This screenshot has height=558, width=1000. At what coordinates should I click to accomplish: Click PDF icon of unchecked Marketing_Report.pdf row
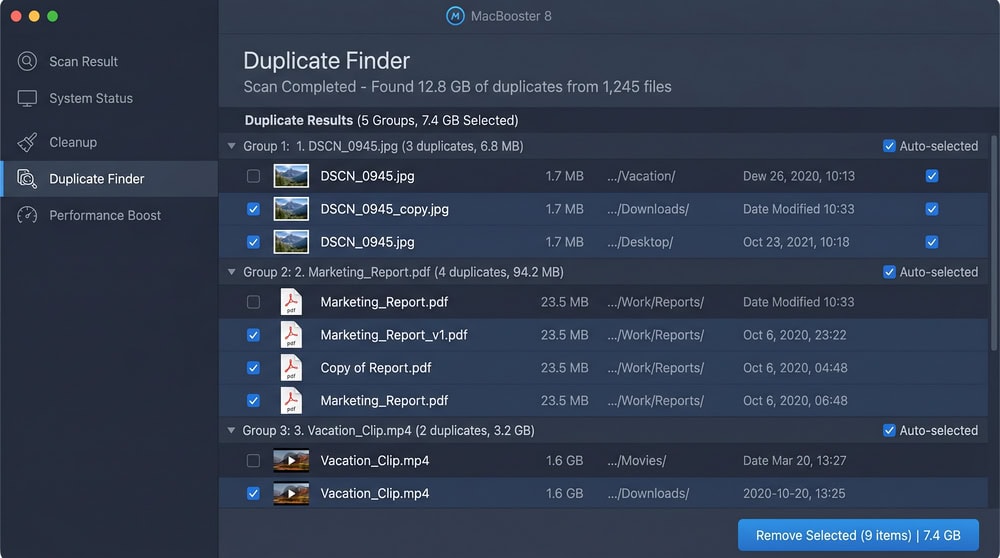291,302
